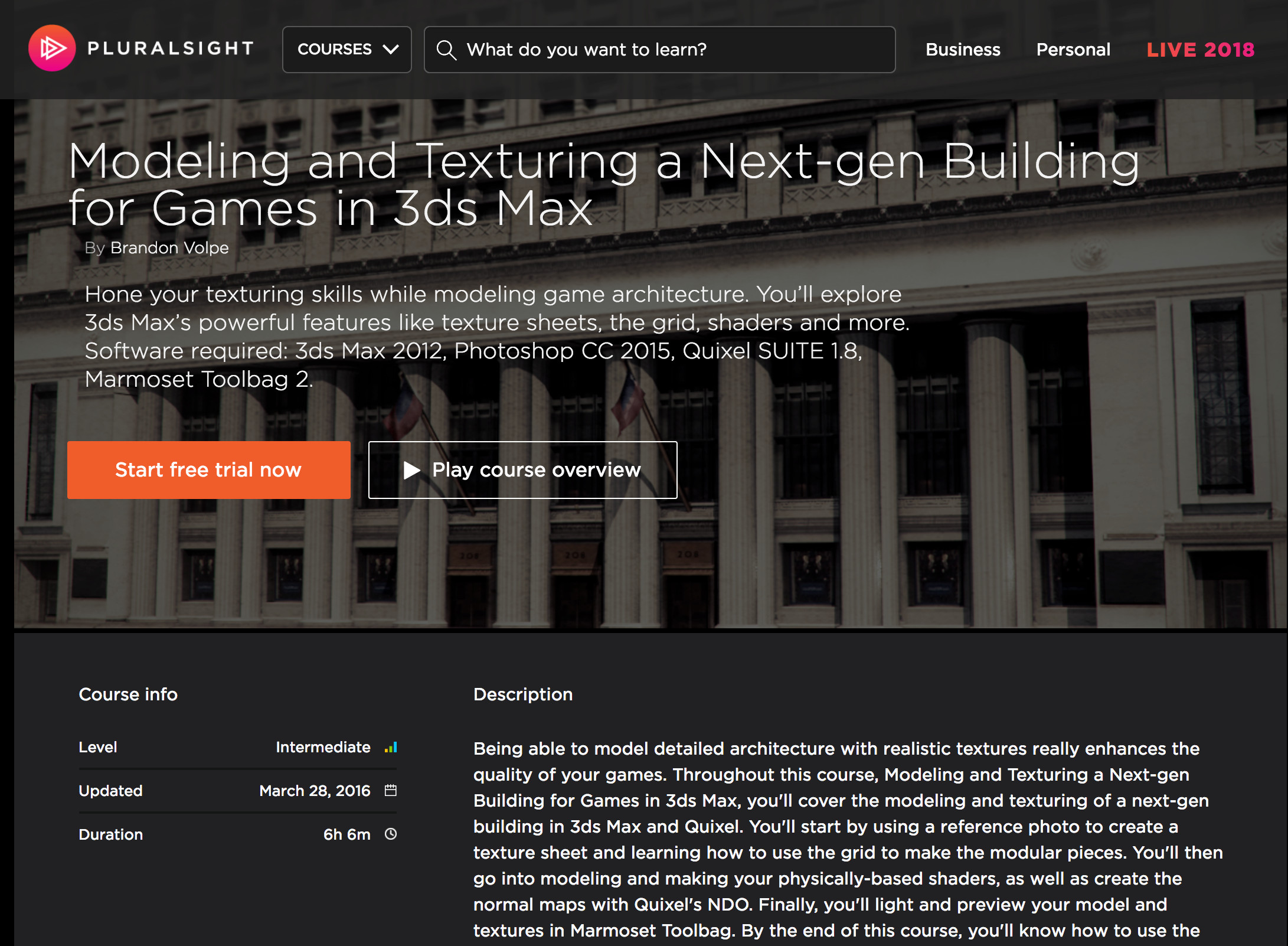Click the play triangle on course overview
Viewport: 1288px width, 946px height.
tap(411, 470)
